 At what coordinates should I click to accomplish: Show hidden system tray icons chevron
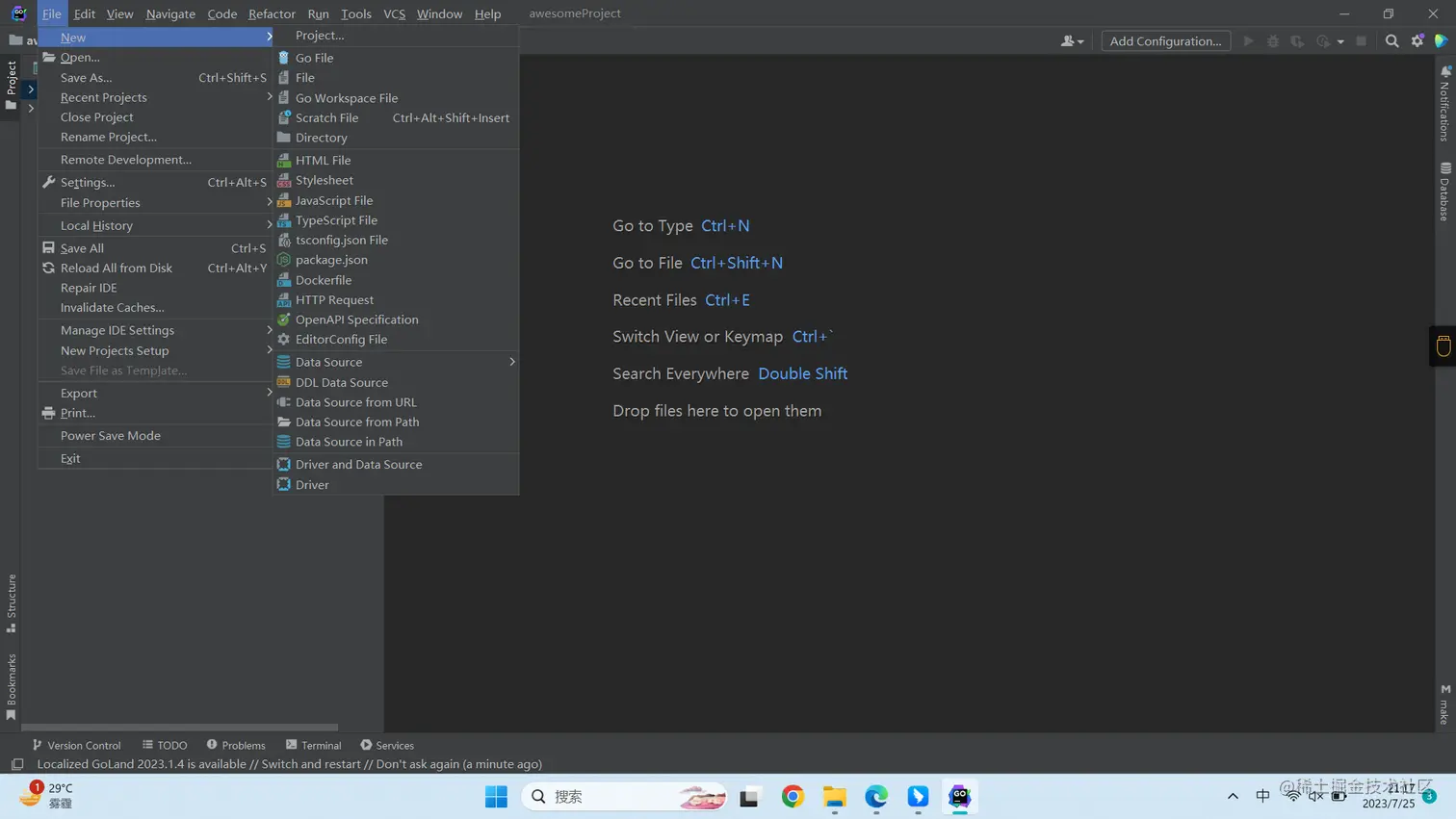click(x=1233, y=797)
